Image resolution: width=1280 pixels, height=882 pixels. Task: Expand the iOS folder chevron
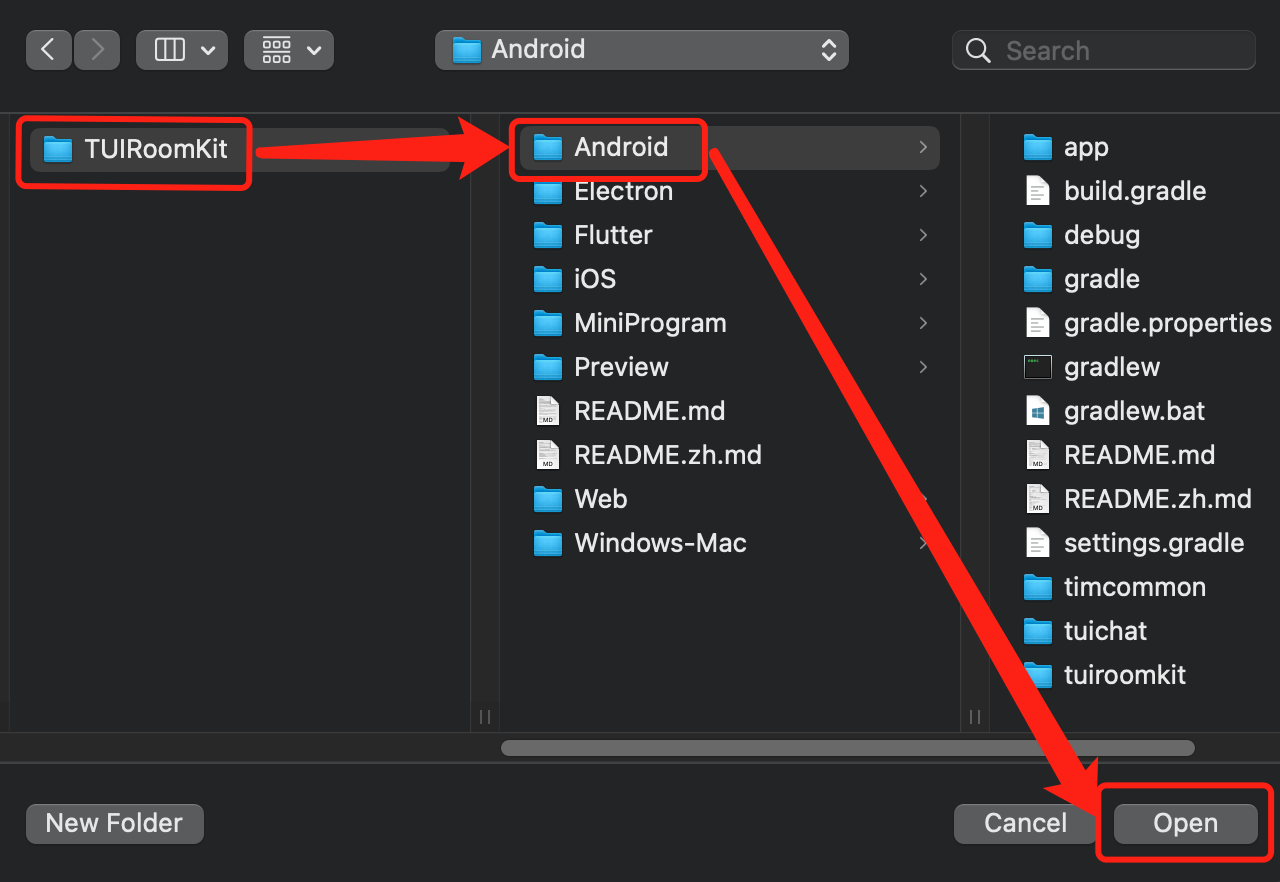click(x=922, y=279)
